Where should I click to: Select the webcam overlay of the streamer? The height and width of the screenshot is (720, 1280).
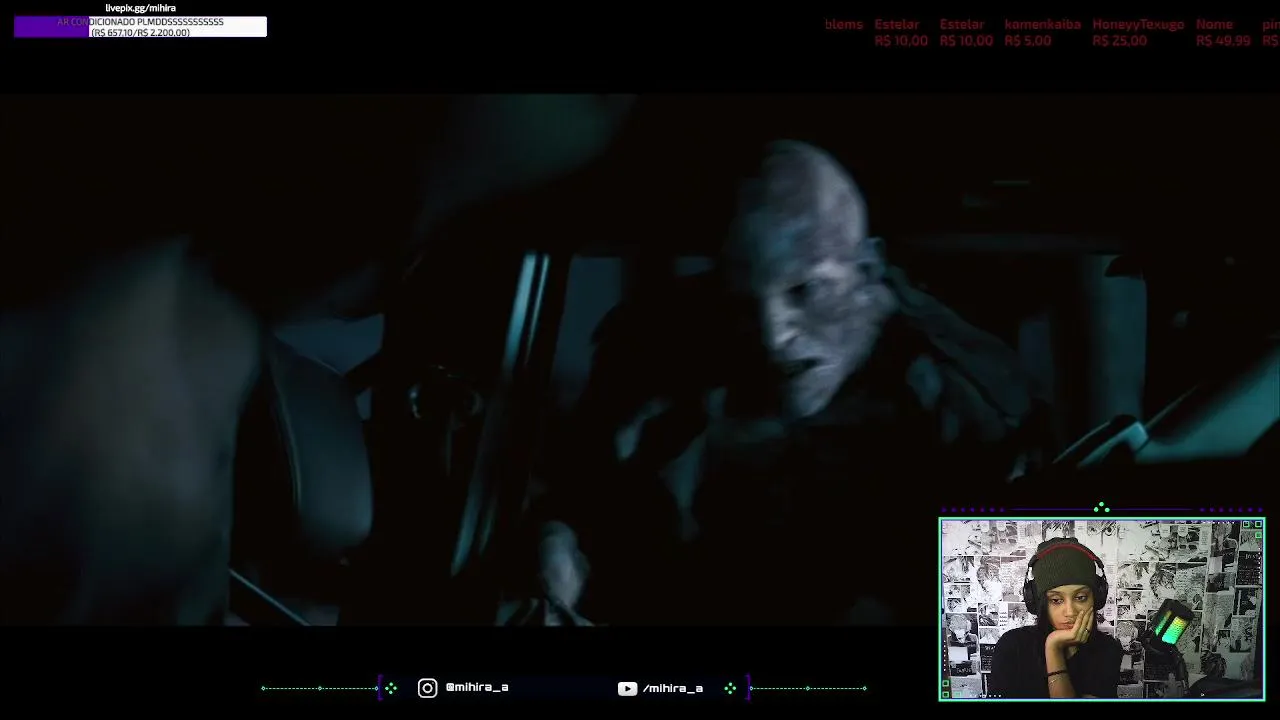tap(1101, 609)
